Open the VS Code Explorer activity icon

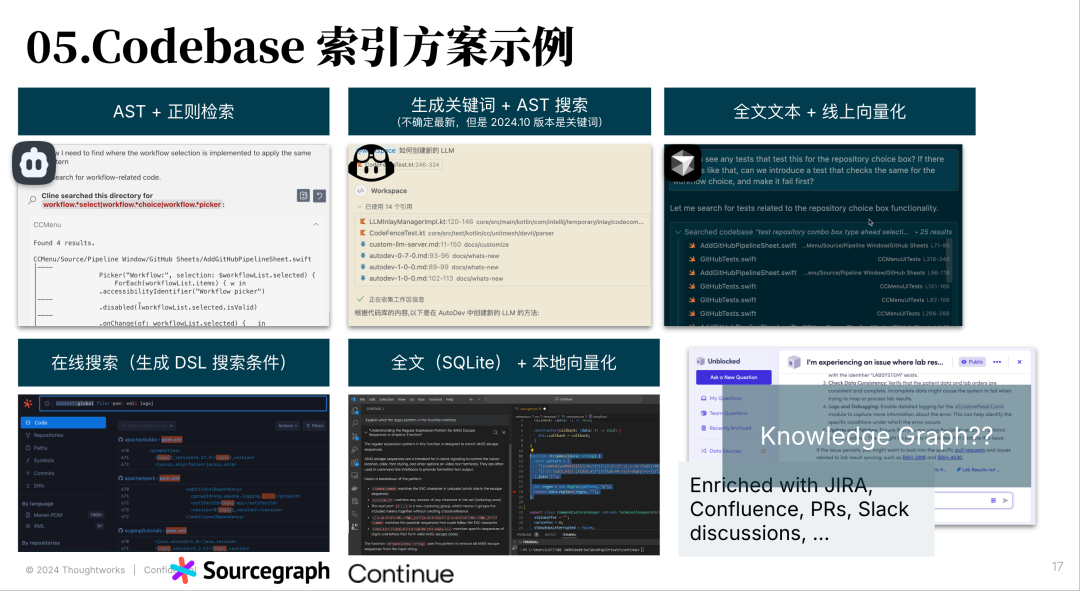(x=355, y=411)
